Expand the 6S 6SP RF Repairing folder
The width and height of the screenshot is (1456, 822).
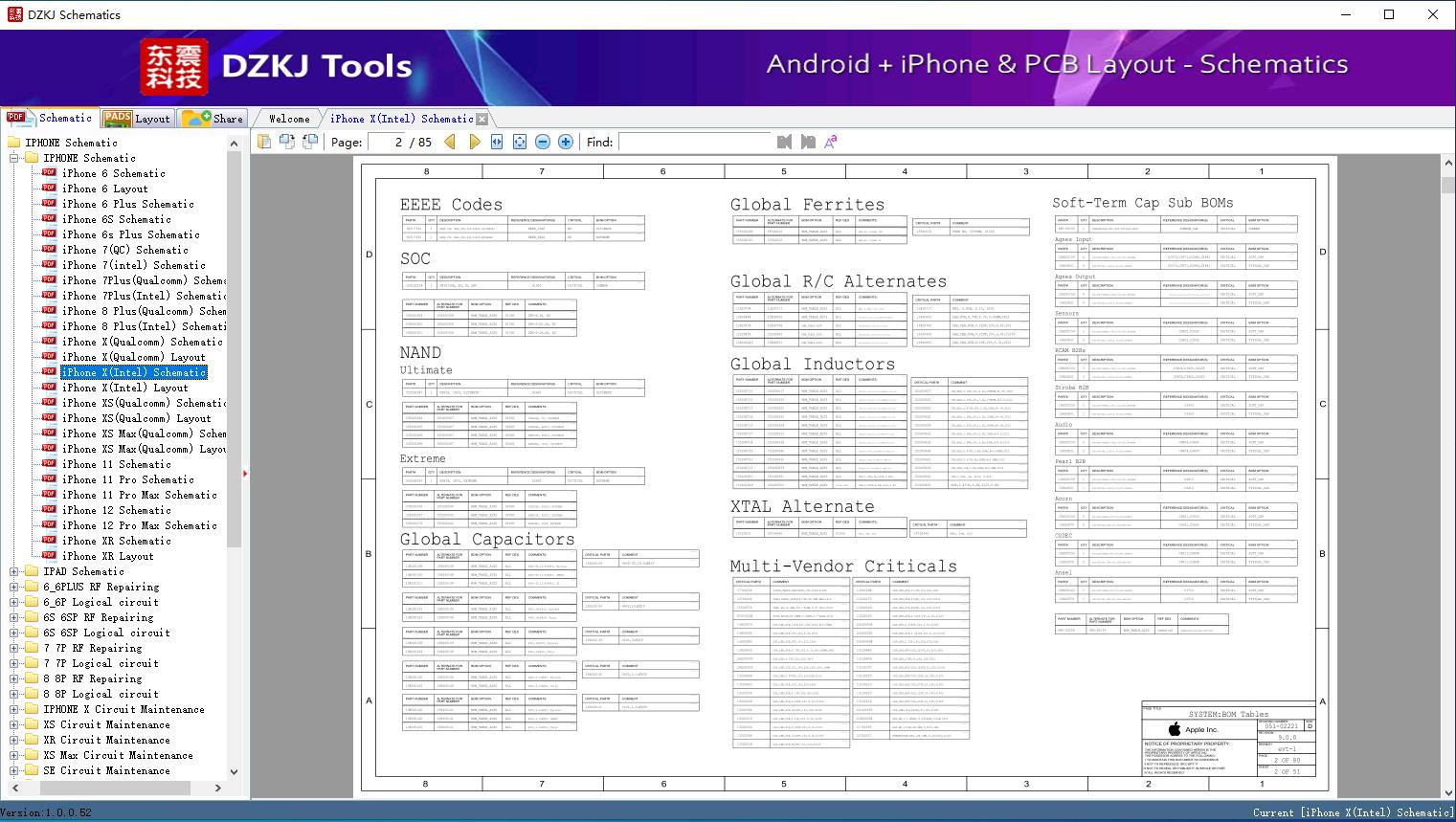point(14,617)
